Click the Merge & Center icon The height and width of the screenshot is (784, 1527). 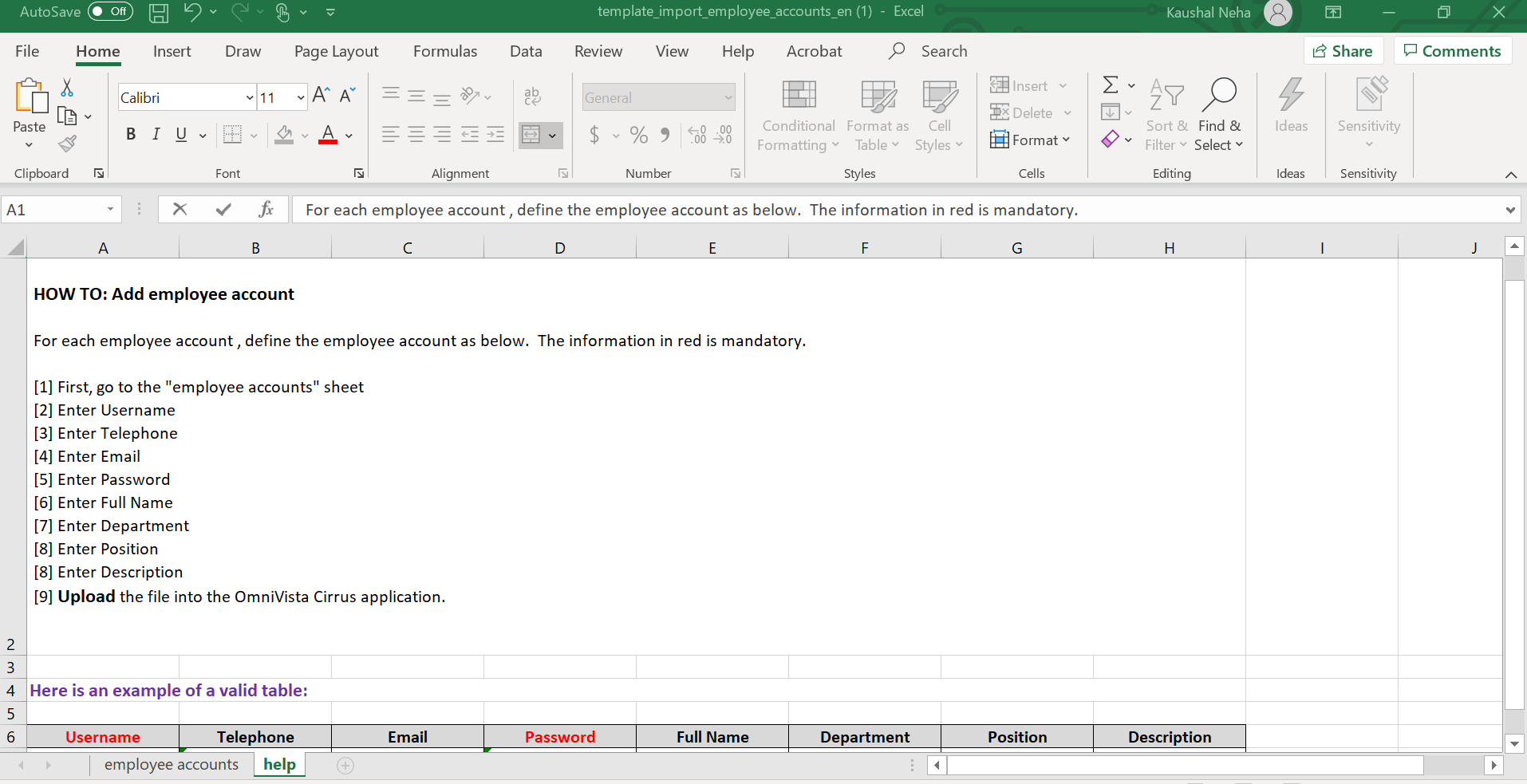[x=531, y=135]
